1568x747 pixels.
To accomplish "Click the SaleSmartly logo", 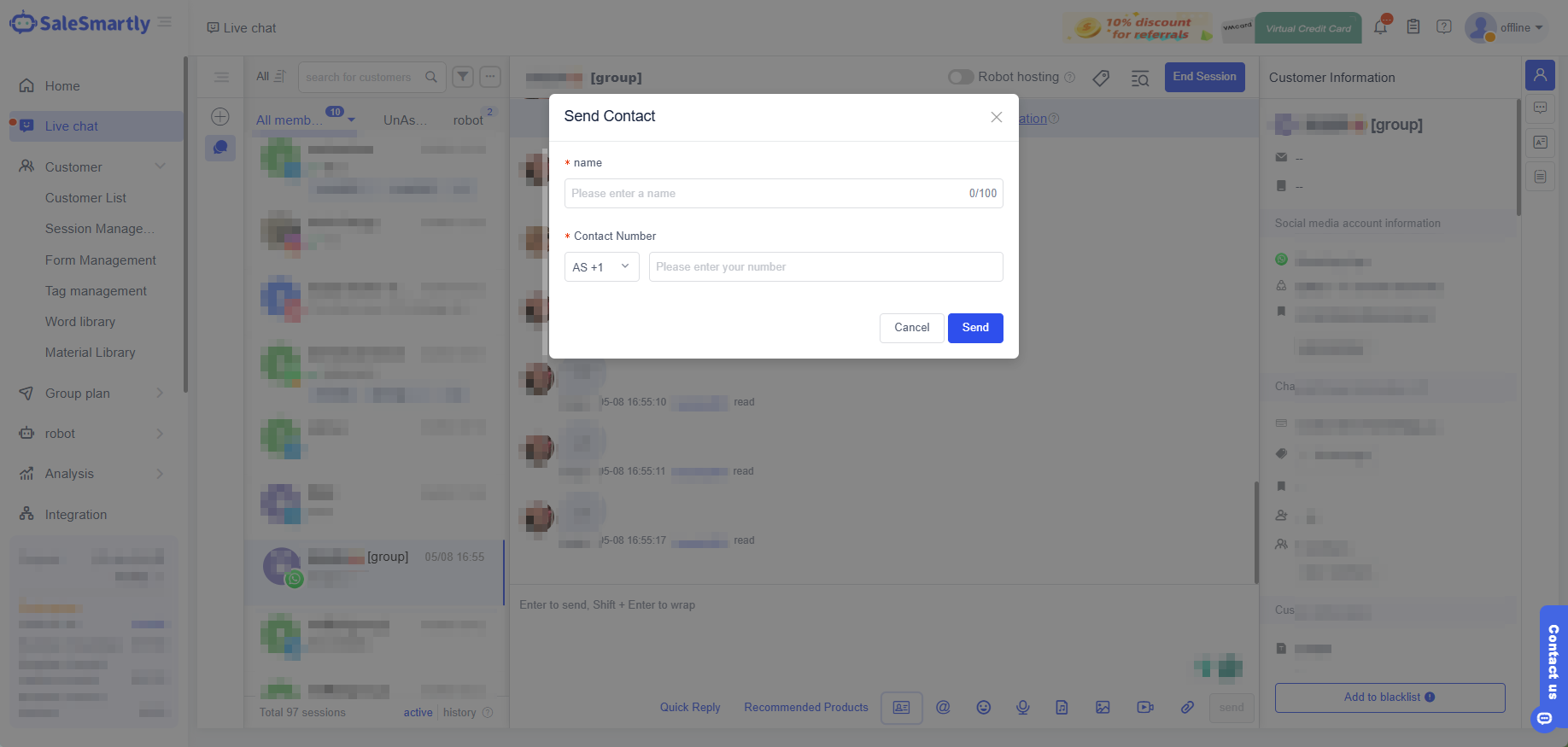I will 79,24.
